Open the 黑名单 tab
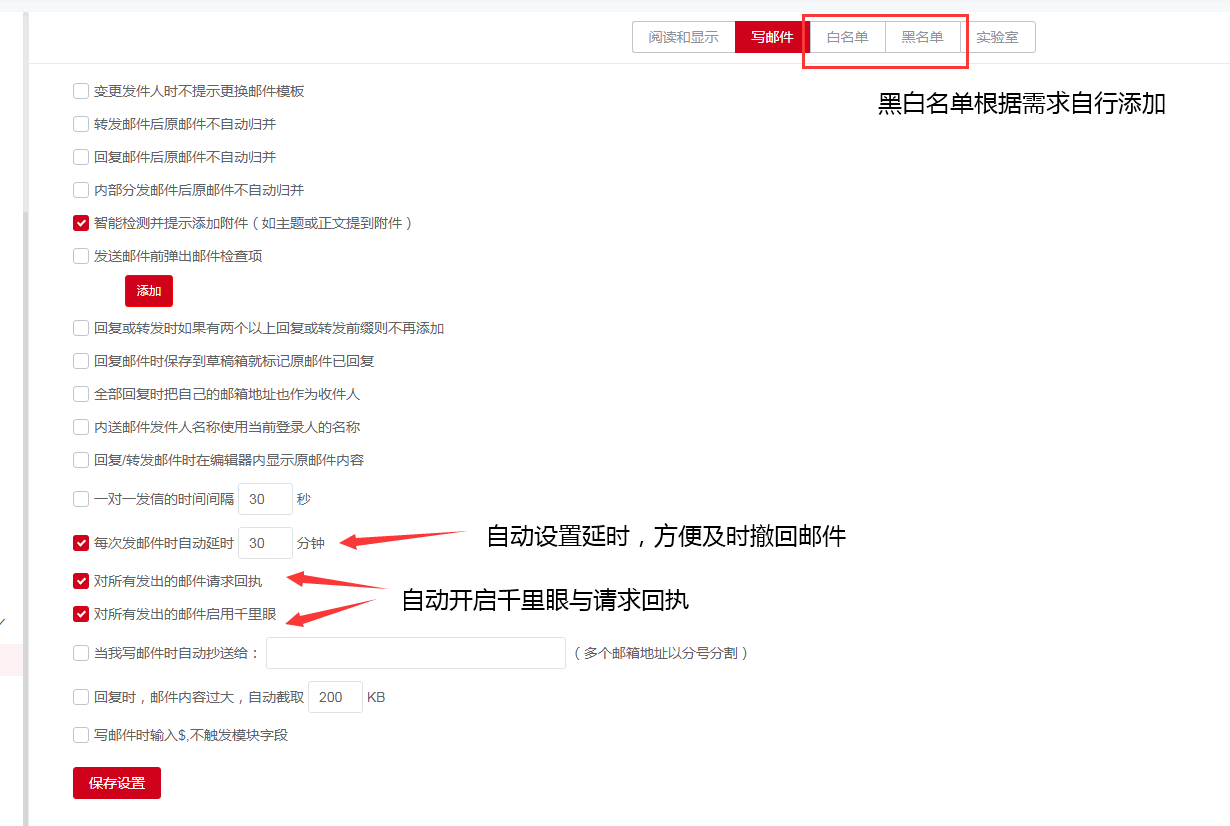 (x=922, y=37)
